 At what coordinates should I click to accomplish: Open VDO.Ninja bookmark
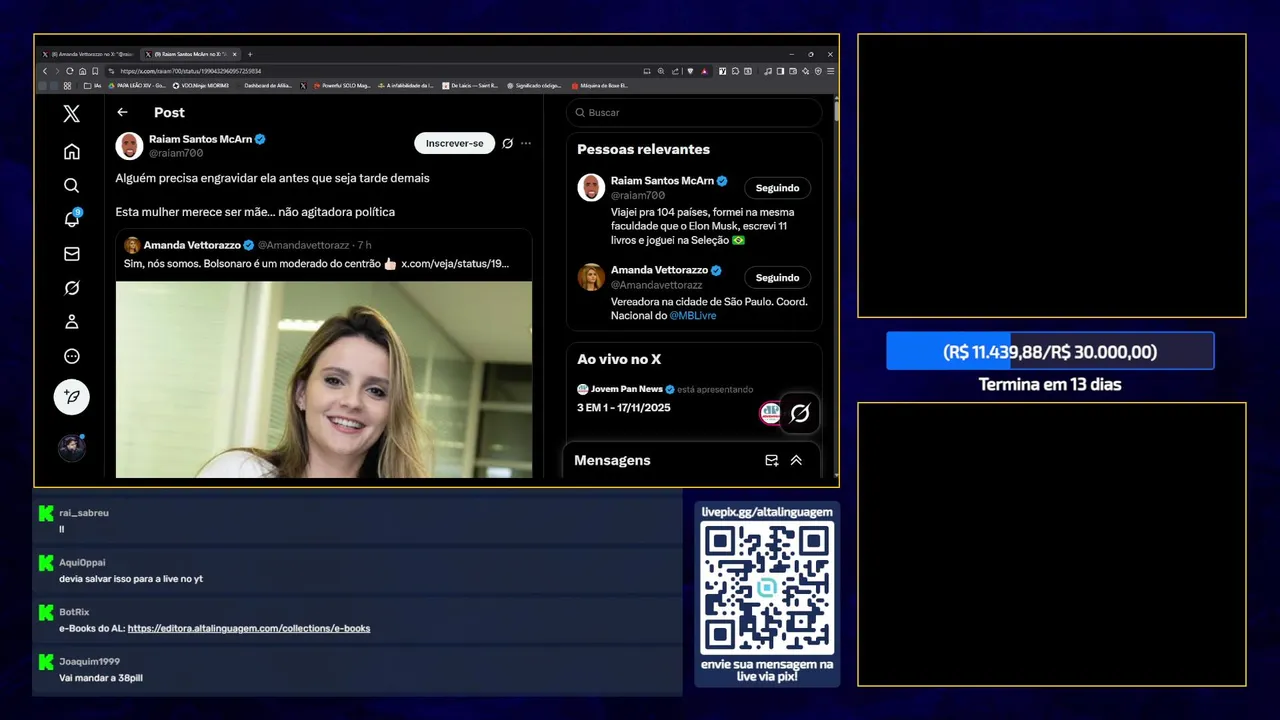tap(201, 85)
